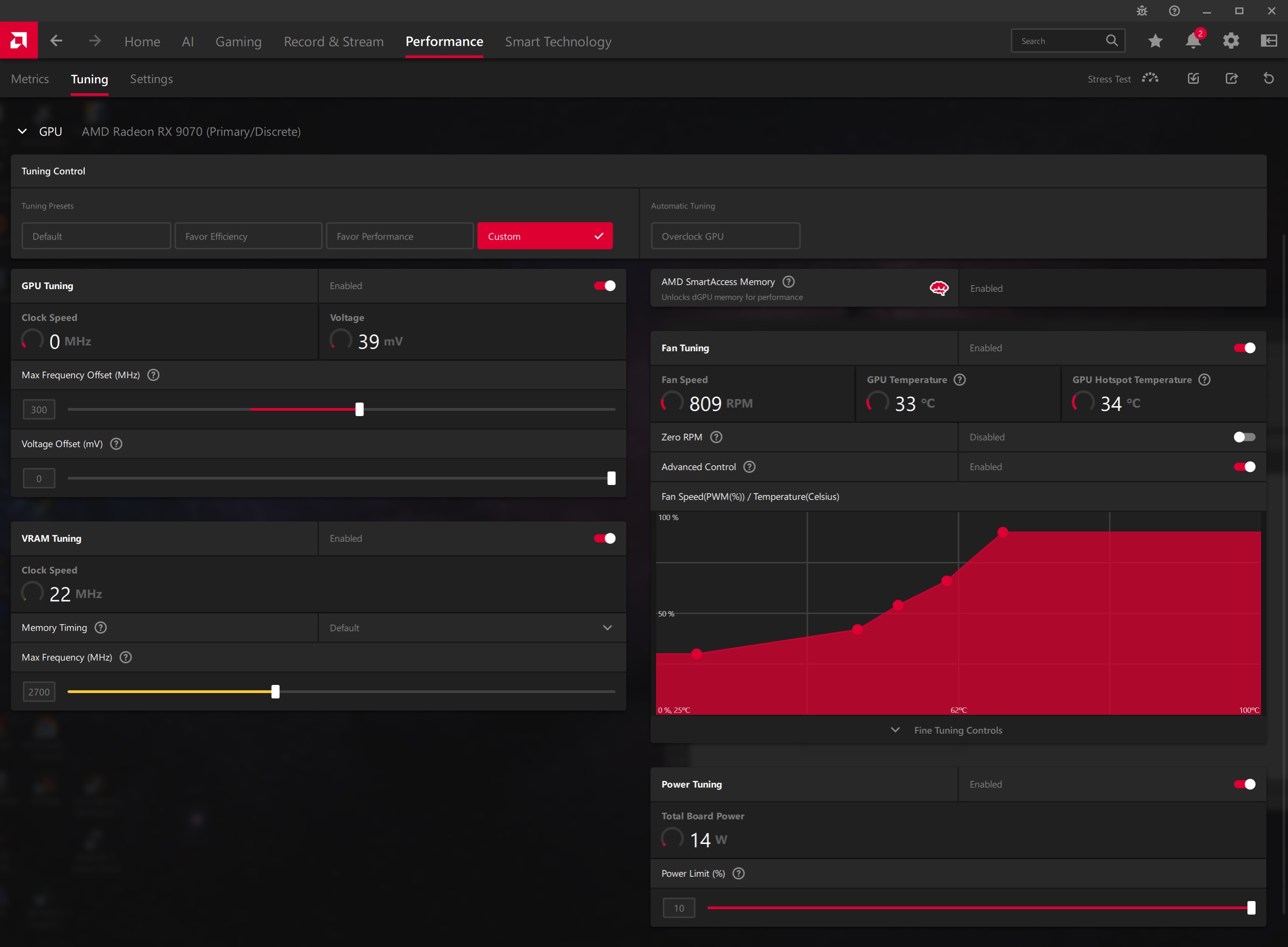Click the Performance tab
The width and height of the screenshot is (1288, 947).
tap(444, 41)
